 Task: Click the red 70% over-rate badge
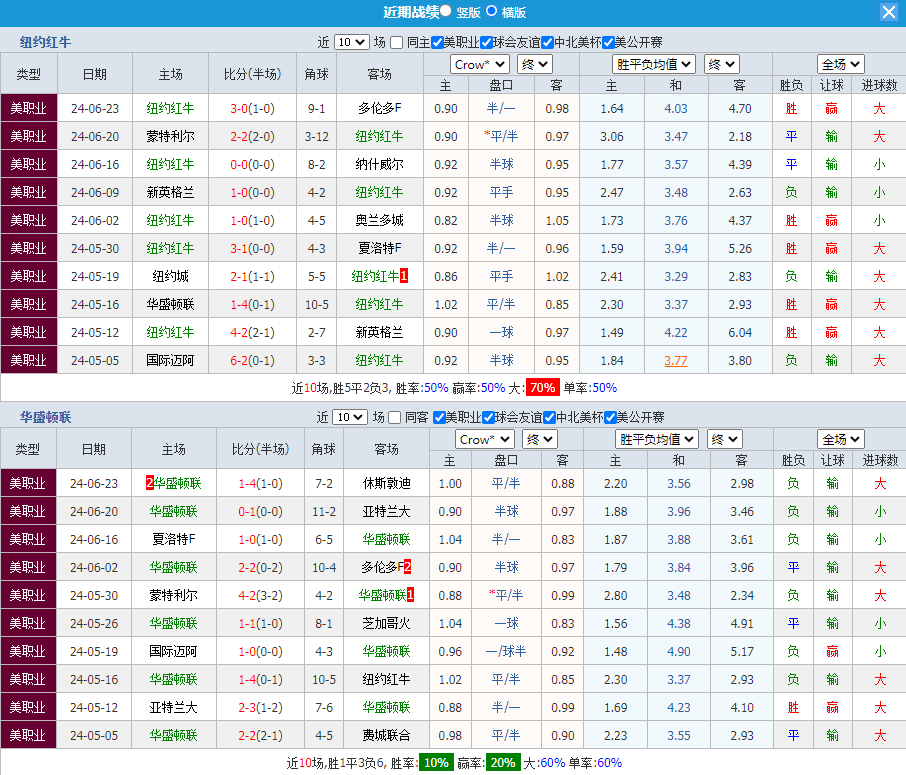pos(542,388)
